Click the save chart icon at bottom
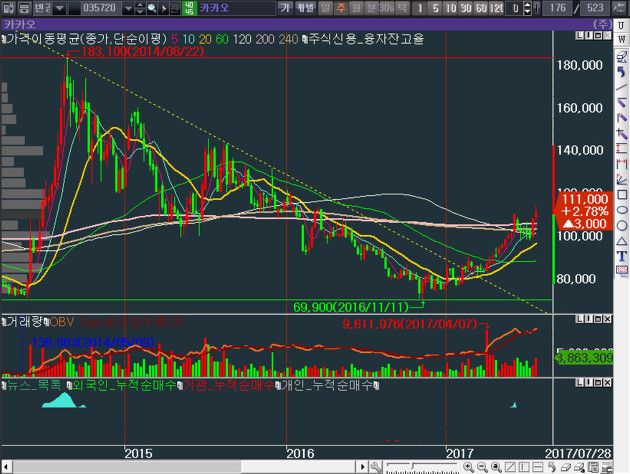Image resolution: width=630 pixels, height=474 pixels. coord(593,467)
